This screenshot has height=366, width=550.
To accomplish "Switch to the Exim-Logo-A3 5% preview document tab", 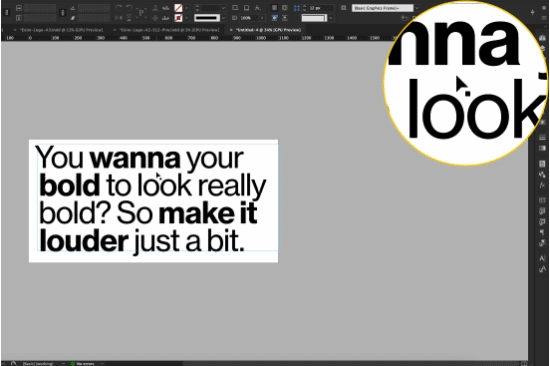I will click(169, 30).
